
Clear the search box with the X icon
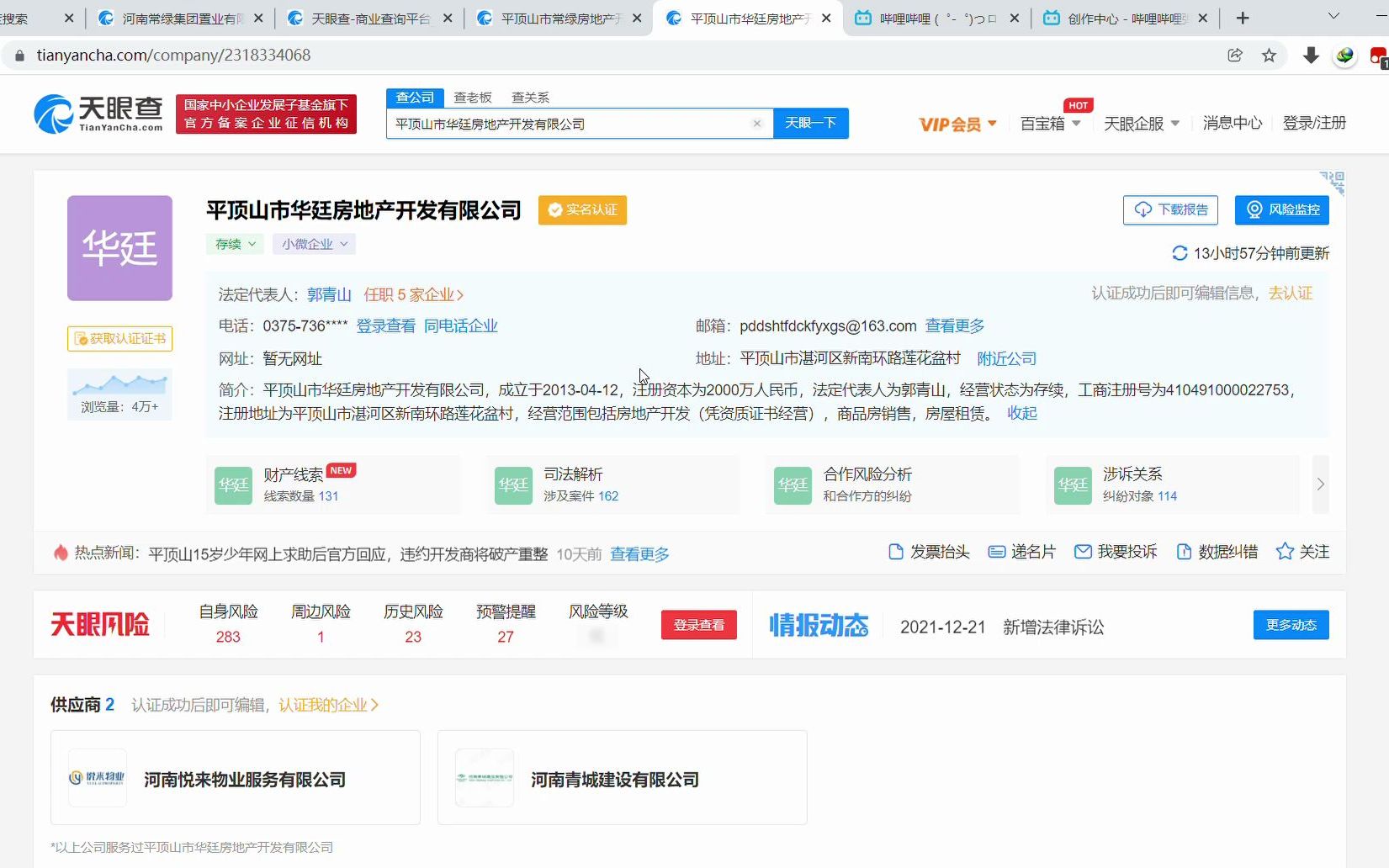756,124
